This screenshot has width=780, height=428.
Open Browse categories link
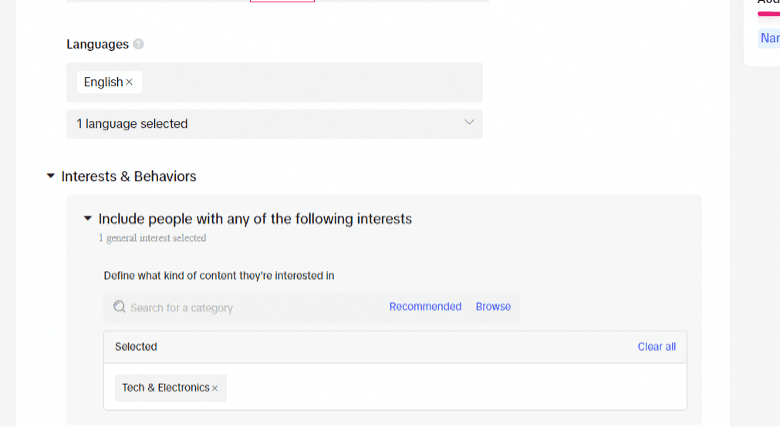pos(493,307)
